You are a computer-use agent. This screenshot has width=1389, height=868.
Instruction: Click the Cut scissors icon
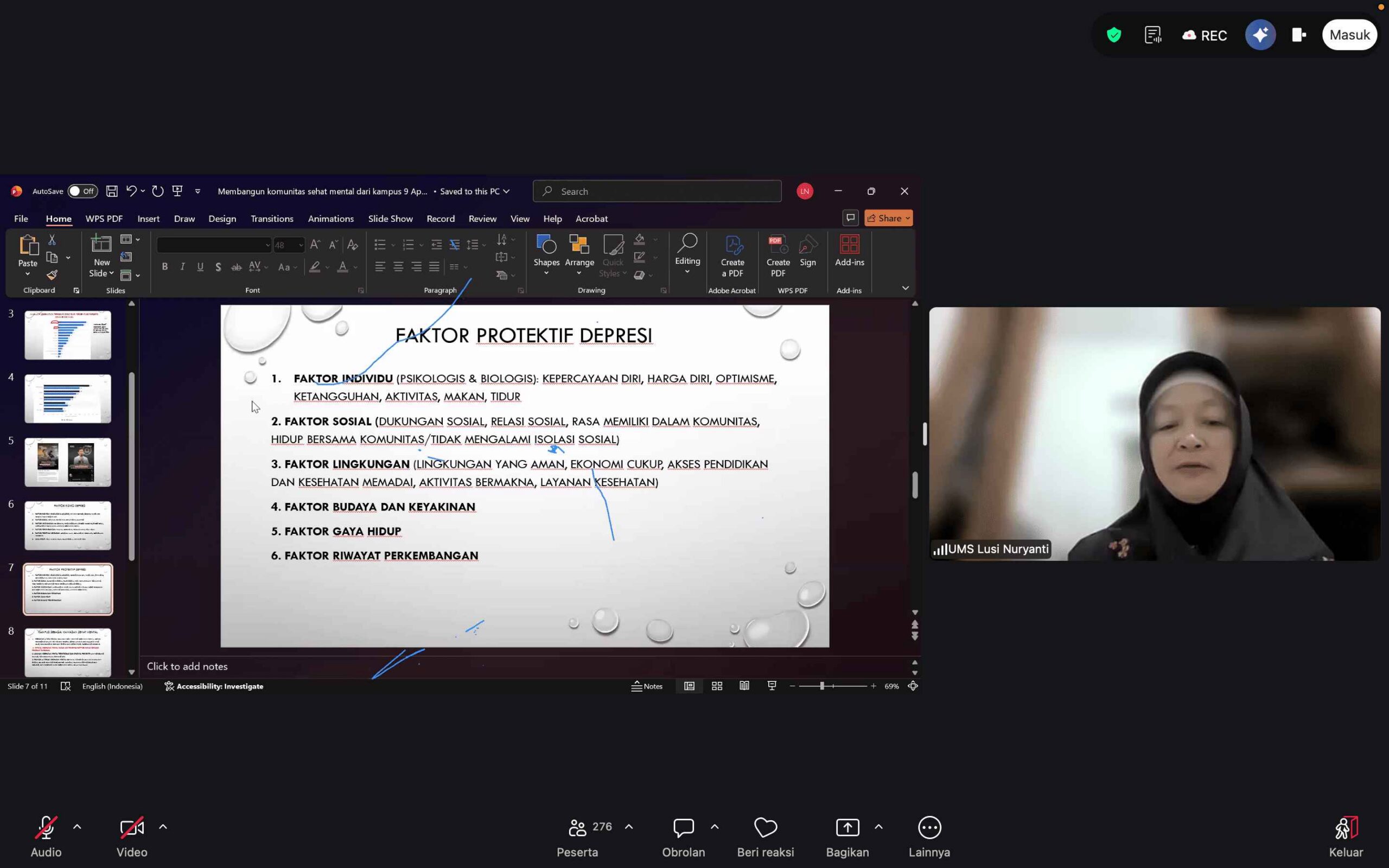point(52,239)
